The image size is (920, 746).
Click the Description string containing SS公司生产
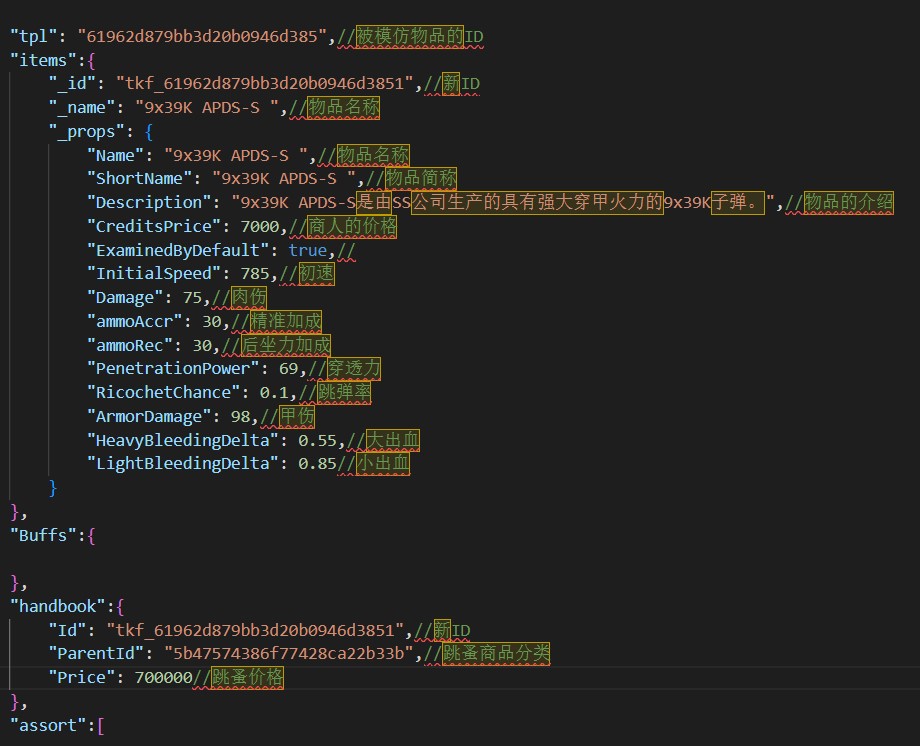503,203
